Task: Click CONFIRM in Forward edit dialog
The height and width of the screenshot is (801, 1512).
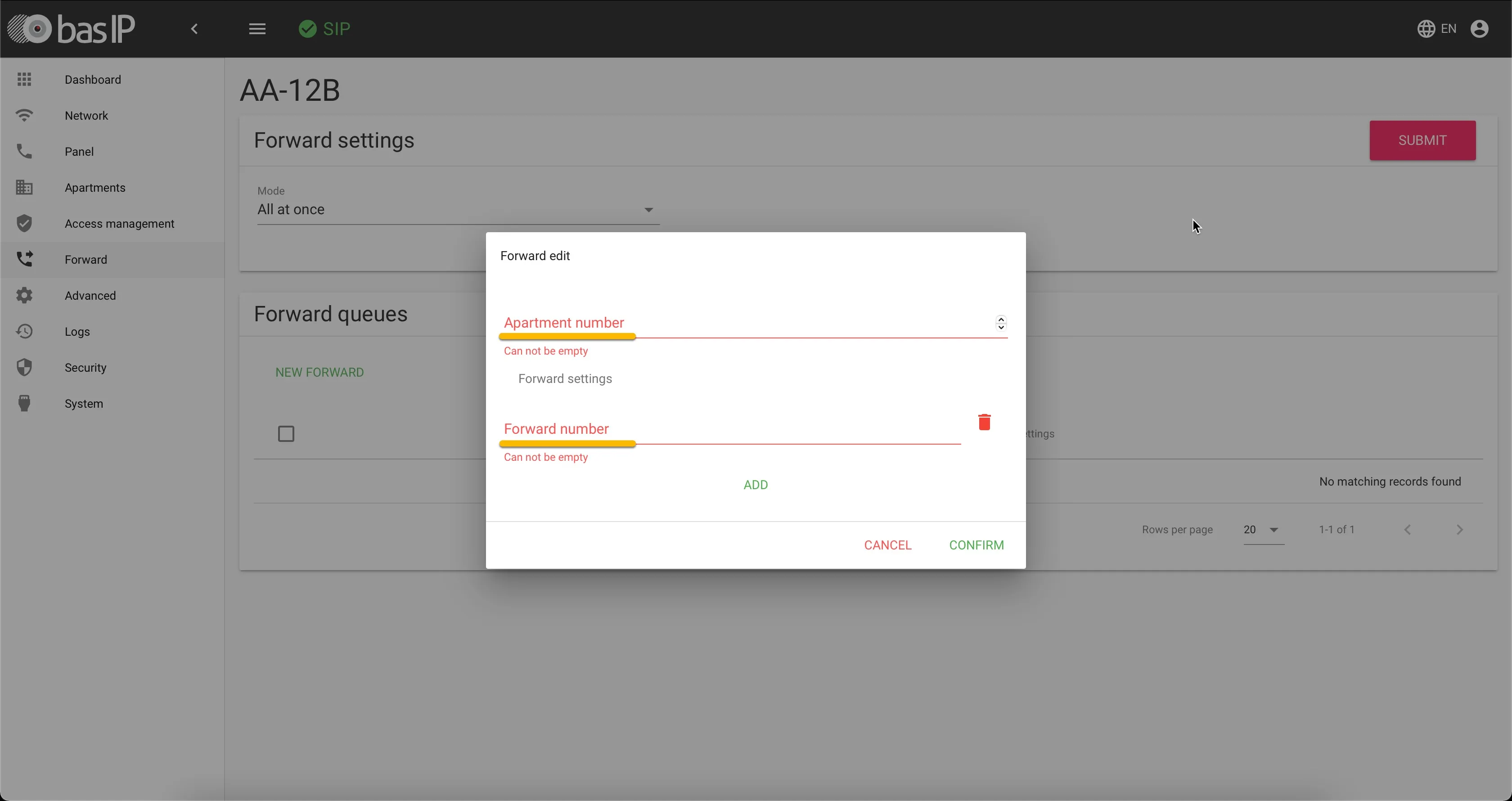Action: 976,545
